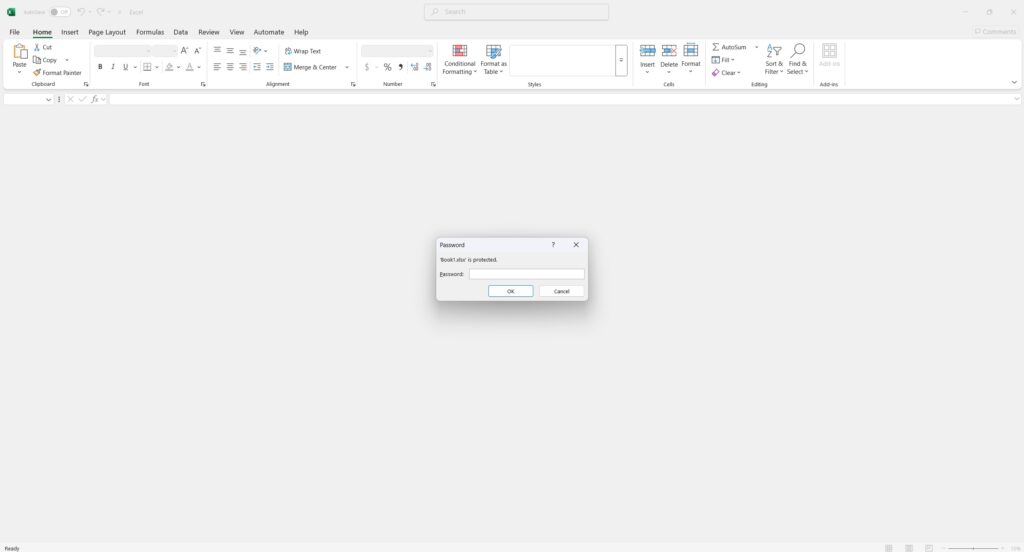Click the Paste clipboard icon
This screenshot has width=1024, height=552.
click(x=20, y=51)
